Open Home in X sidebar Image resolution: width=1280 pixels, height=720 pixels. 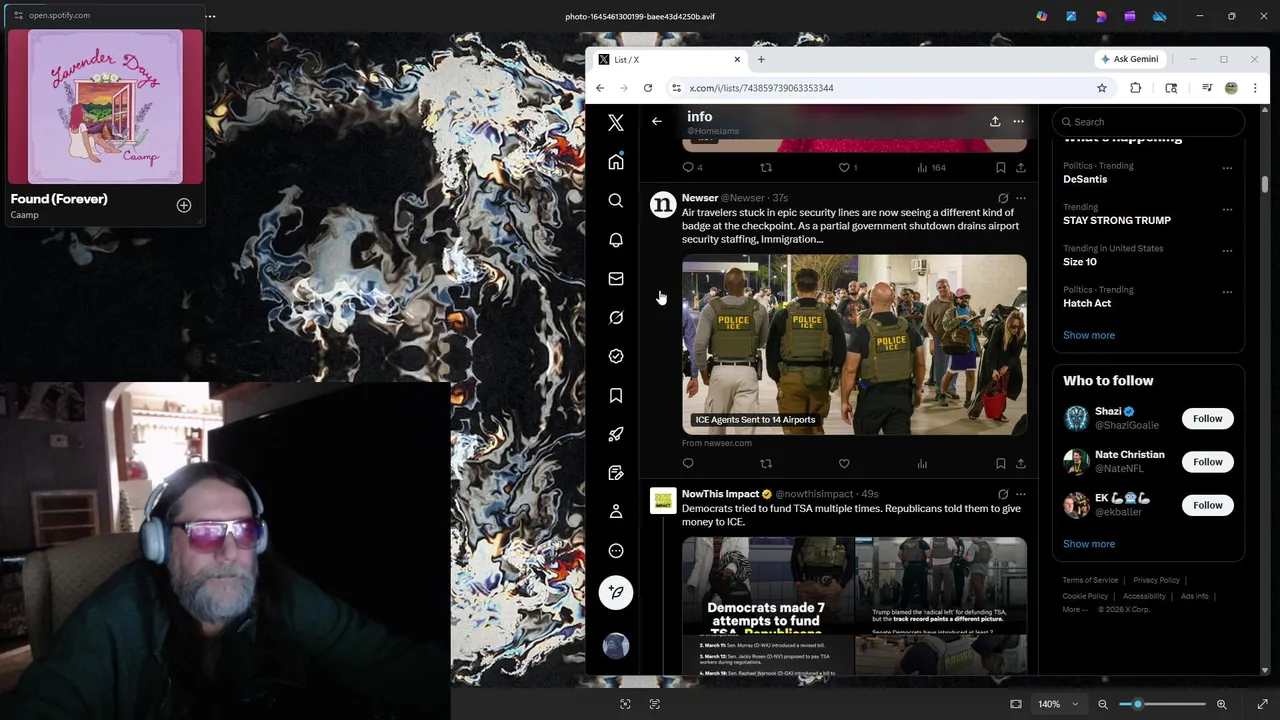(616, 162)
